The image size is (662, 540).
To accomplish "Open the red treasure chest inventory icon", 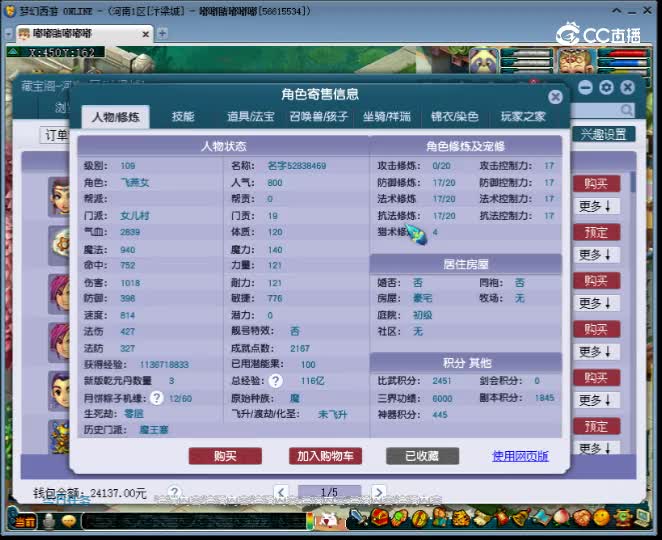I will 380,517.
